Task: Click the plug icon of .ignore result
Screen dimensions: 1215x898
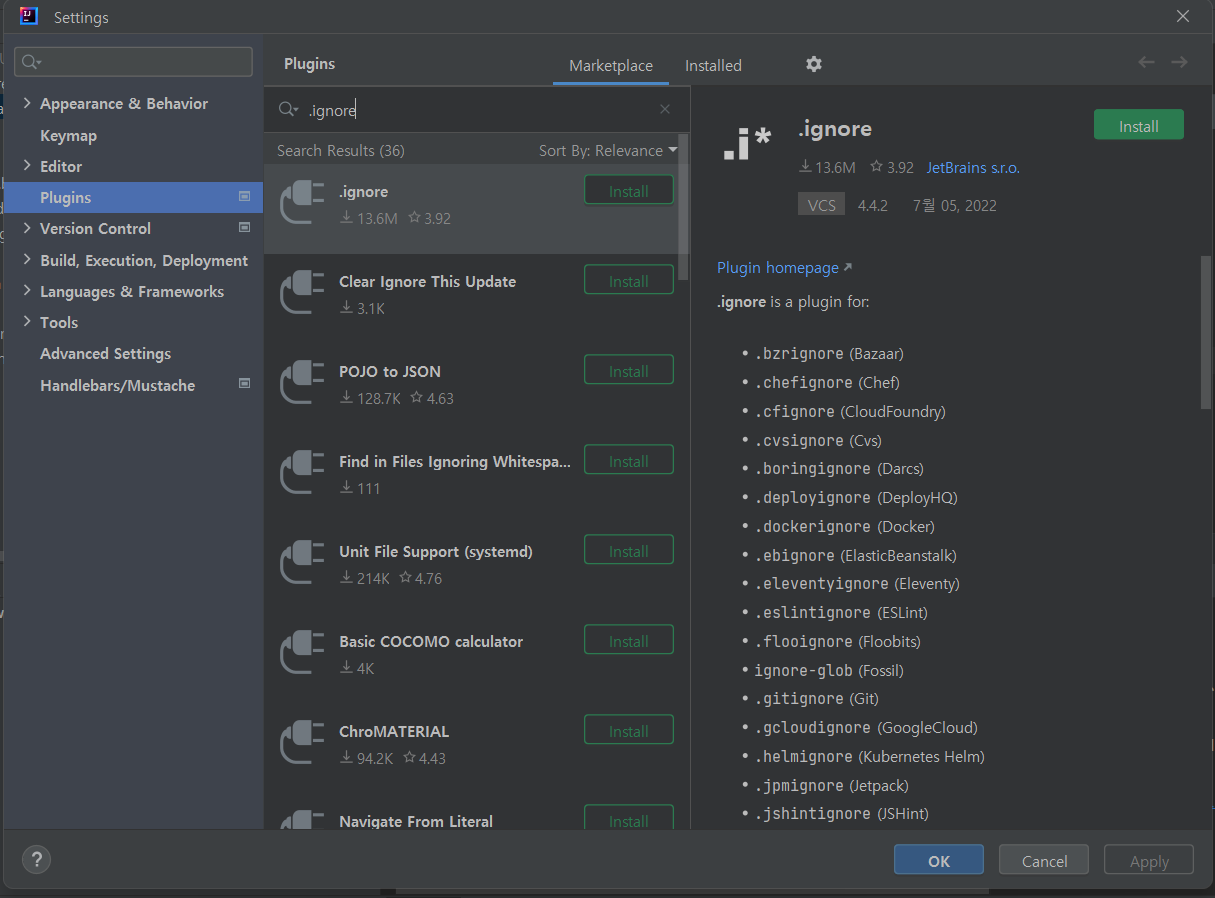Action: click(x=302, y=202)
